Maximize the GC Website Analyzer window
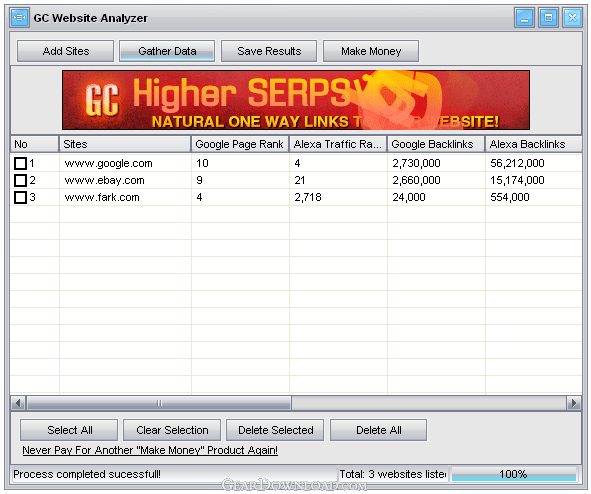Viewport: 591px width, 494px height. tap(548, 18)
